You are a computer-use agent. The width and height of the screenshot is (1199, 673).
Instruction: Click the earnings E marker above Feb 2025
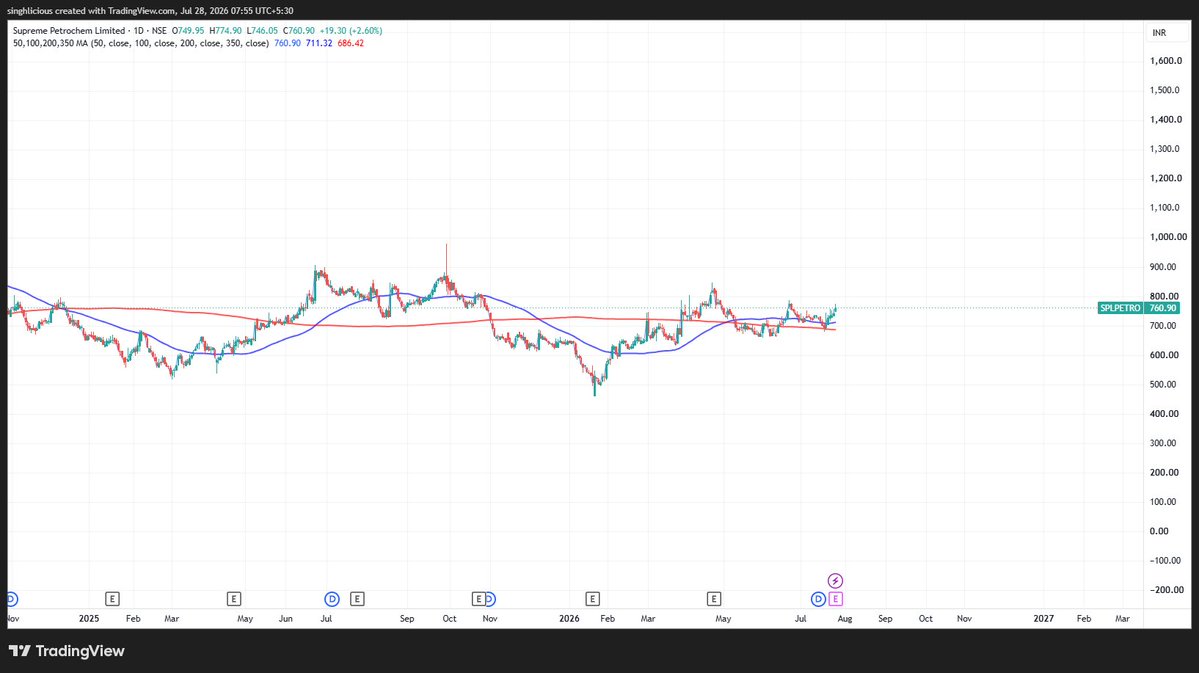(x=112, y=599)
